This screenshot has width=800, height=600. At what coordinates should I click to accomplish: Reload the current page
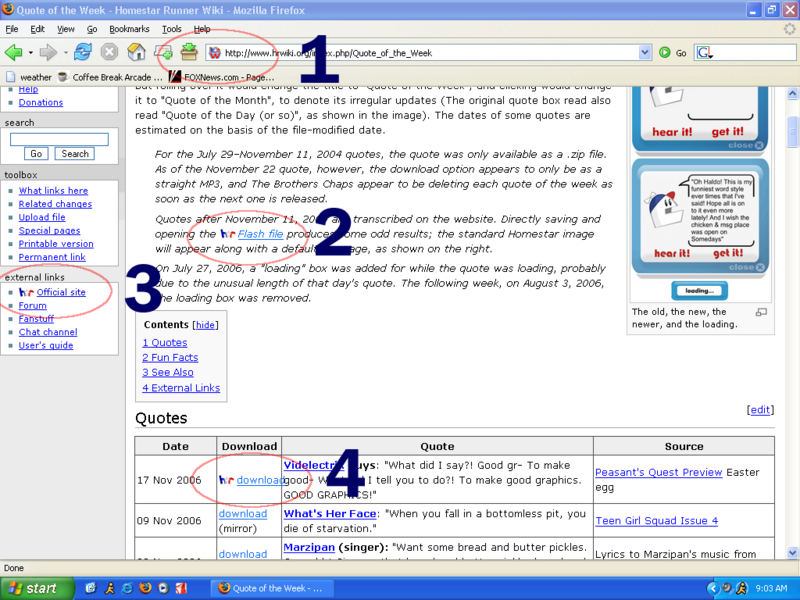83,52
